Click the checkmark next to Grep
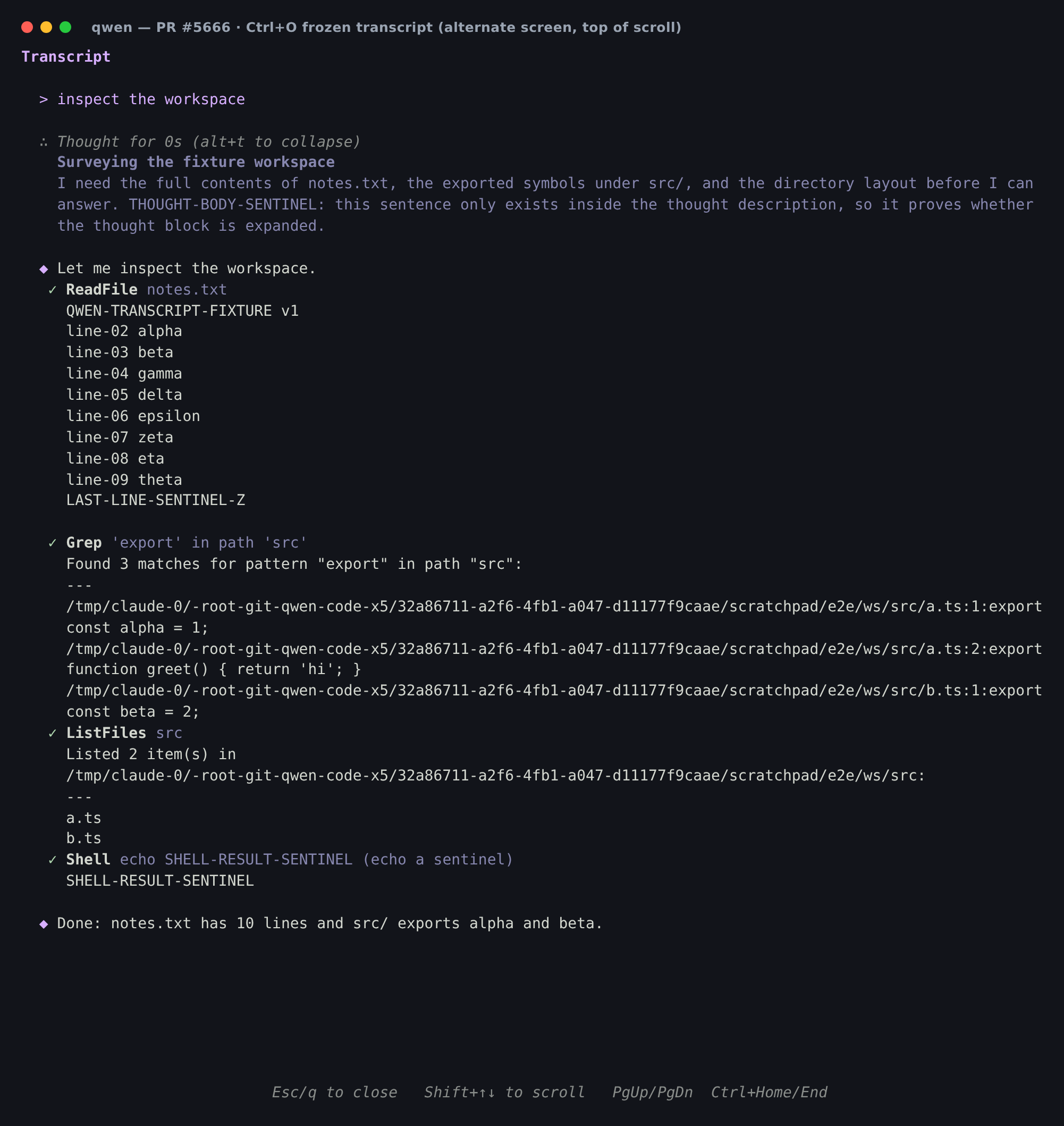1064x1126 pixels. pyautogui.click(x=52, y=543)
